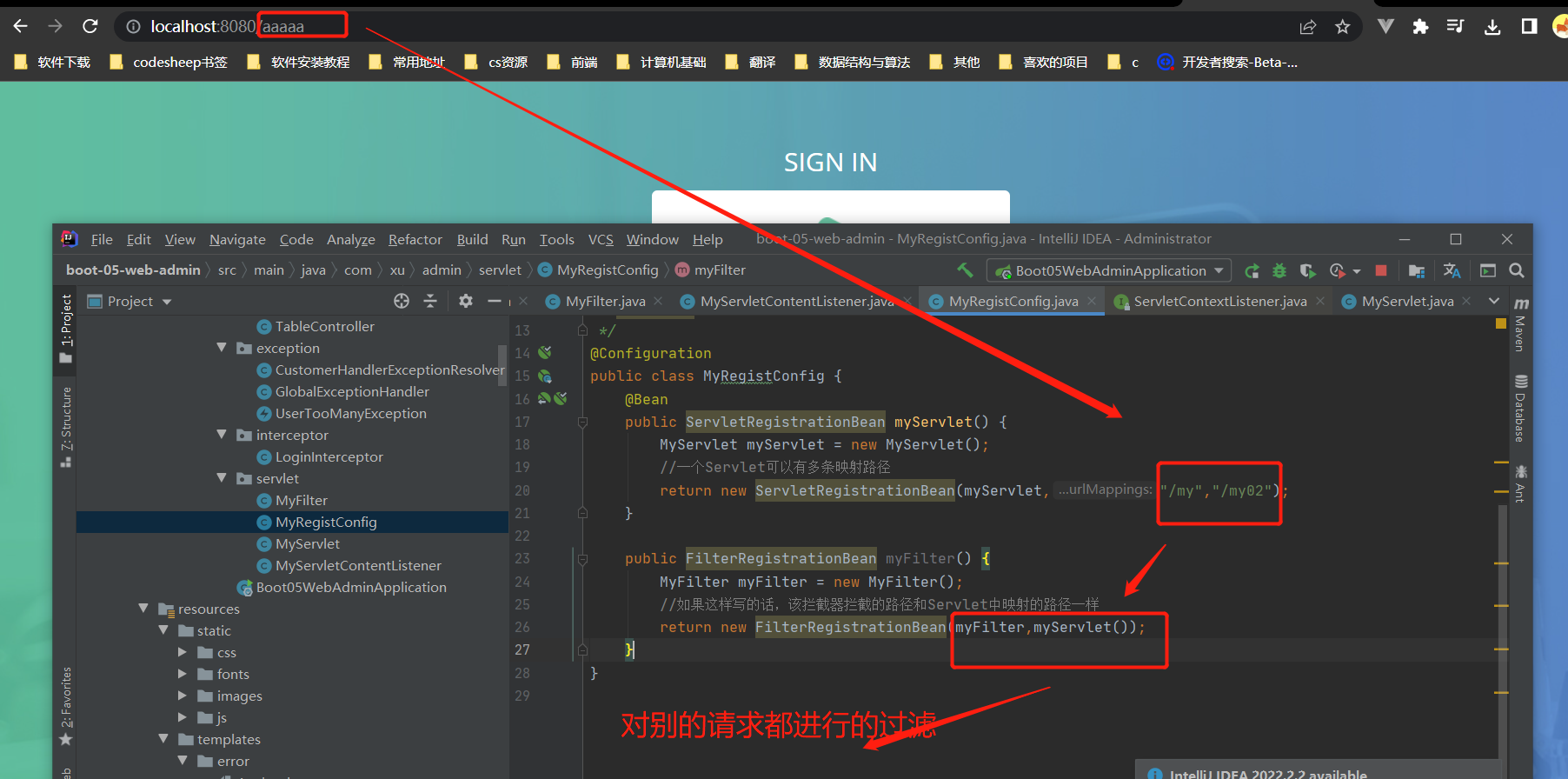Fold myServlet method on line 17
This screenshot has width=1568, height=779.
(x=582, y=422)
